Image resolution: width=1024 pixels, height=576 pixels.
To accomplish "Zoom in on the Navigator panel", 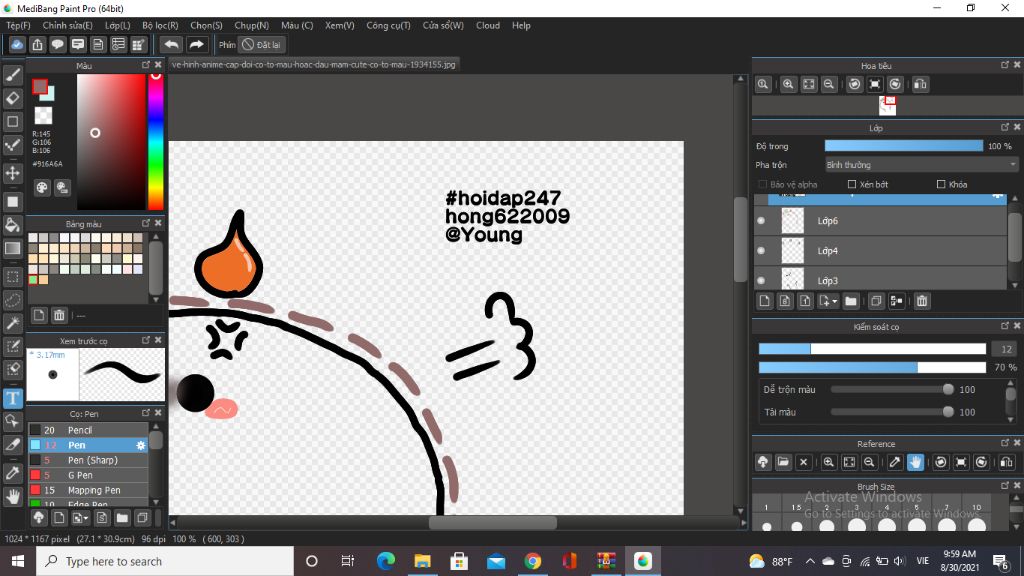I will click(788, 84).
